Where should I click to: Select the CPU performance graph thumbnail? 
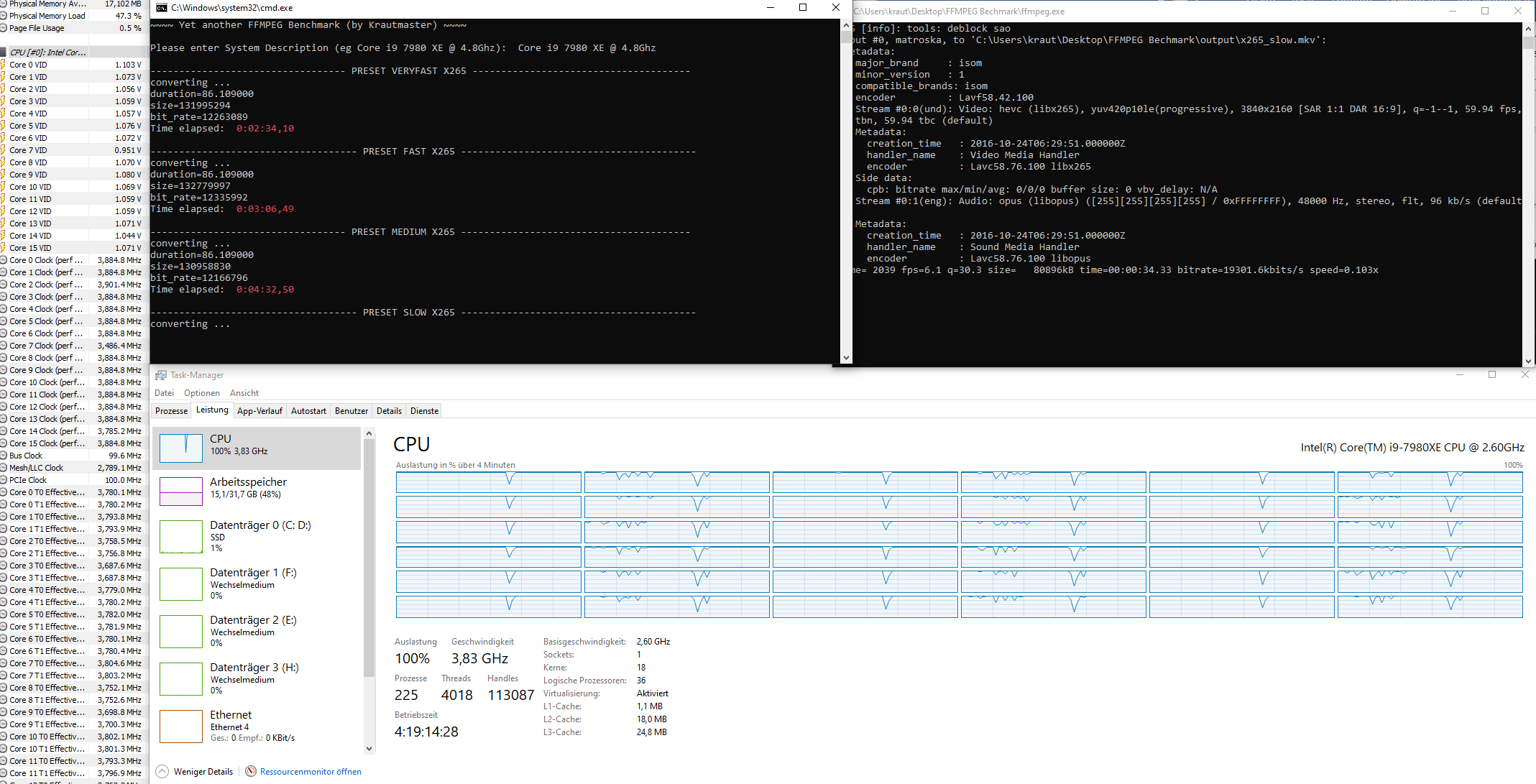[x=180, y=448]
